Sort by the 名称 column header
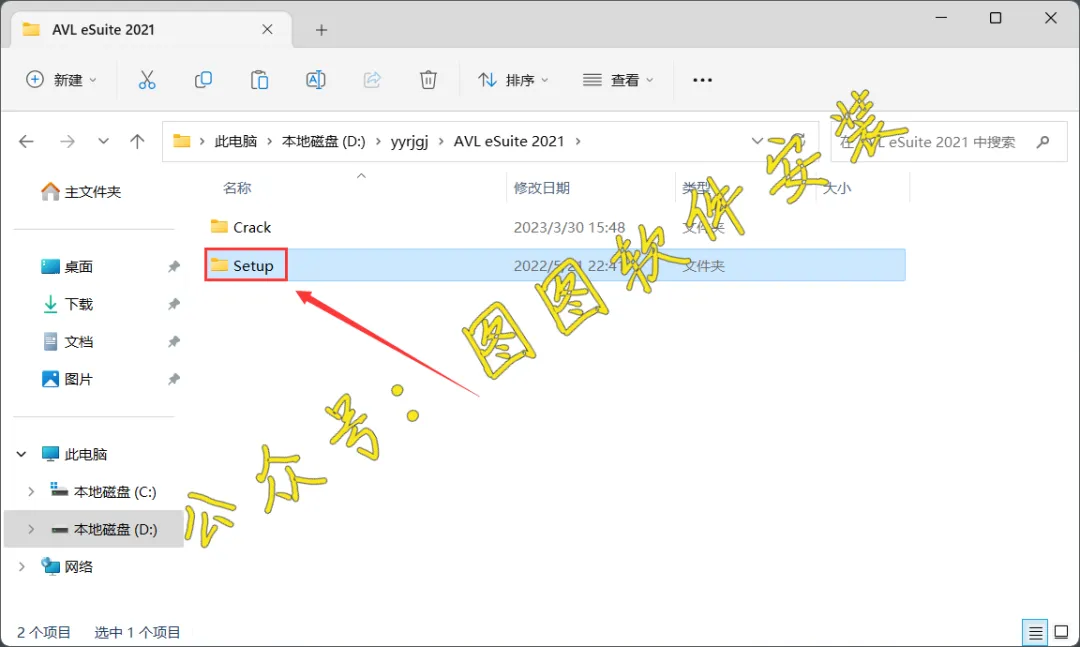Image resolution: width=1080 pixels, height=647 pixels. coord(237,187)
